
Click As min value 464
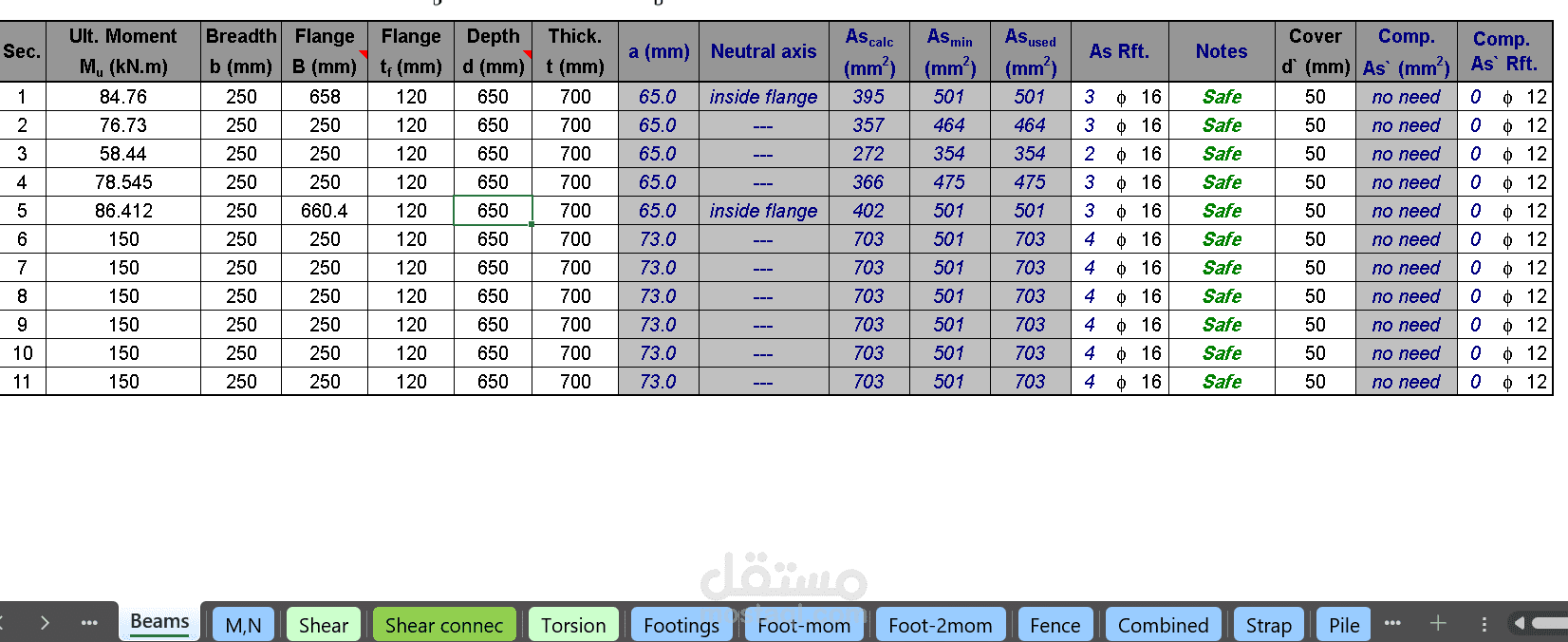point(949,125)
